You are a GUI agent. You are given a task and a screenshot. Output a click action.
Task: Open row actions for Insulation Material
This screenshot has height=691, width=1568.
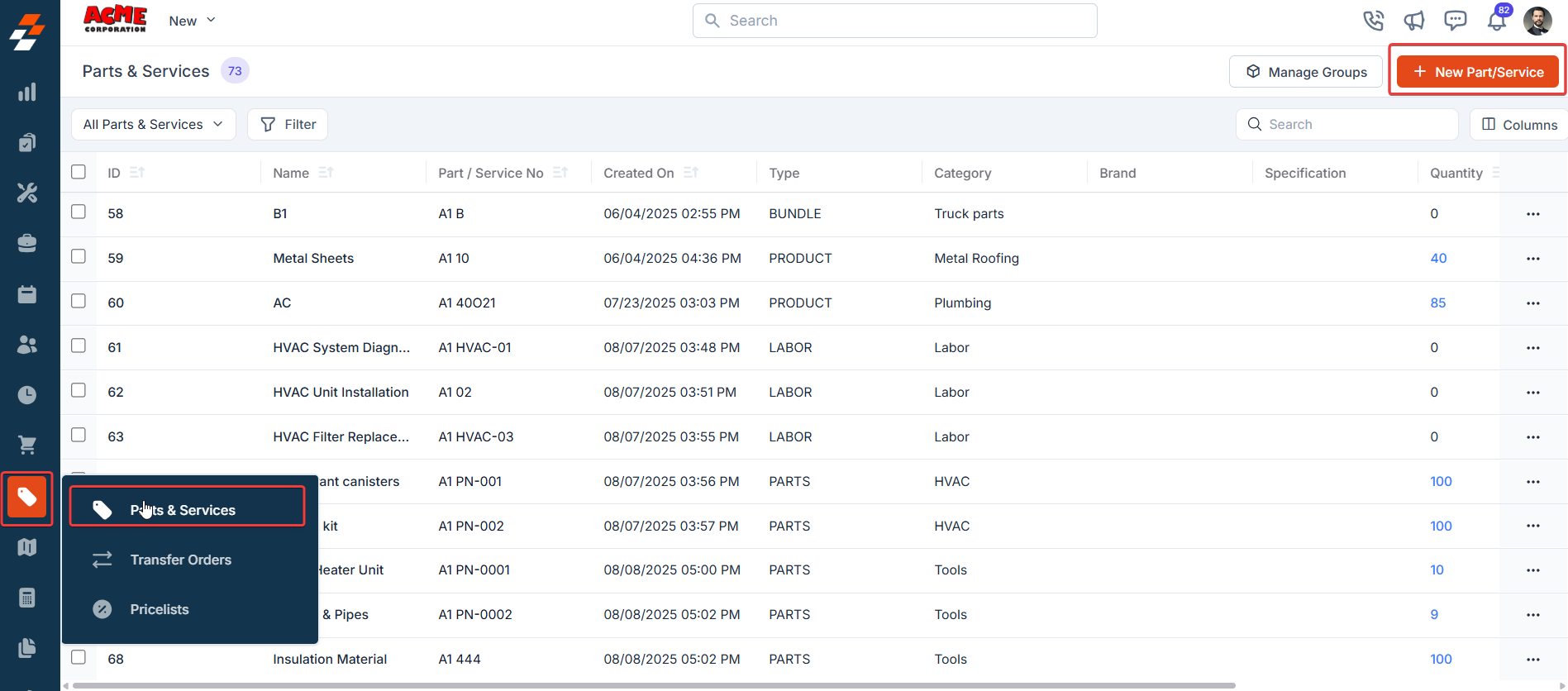[1533, 660]
